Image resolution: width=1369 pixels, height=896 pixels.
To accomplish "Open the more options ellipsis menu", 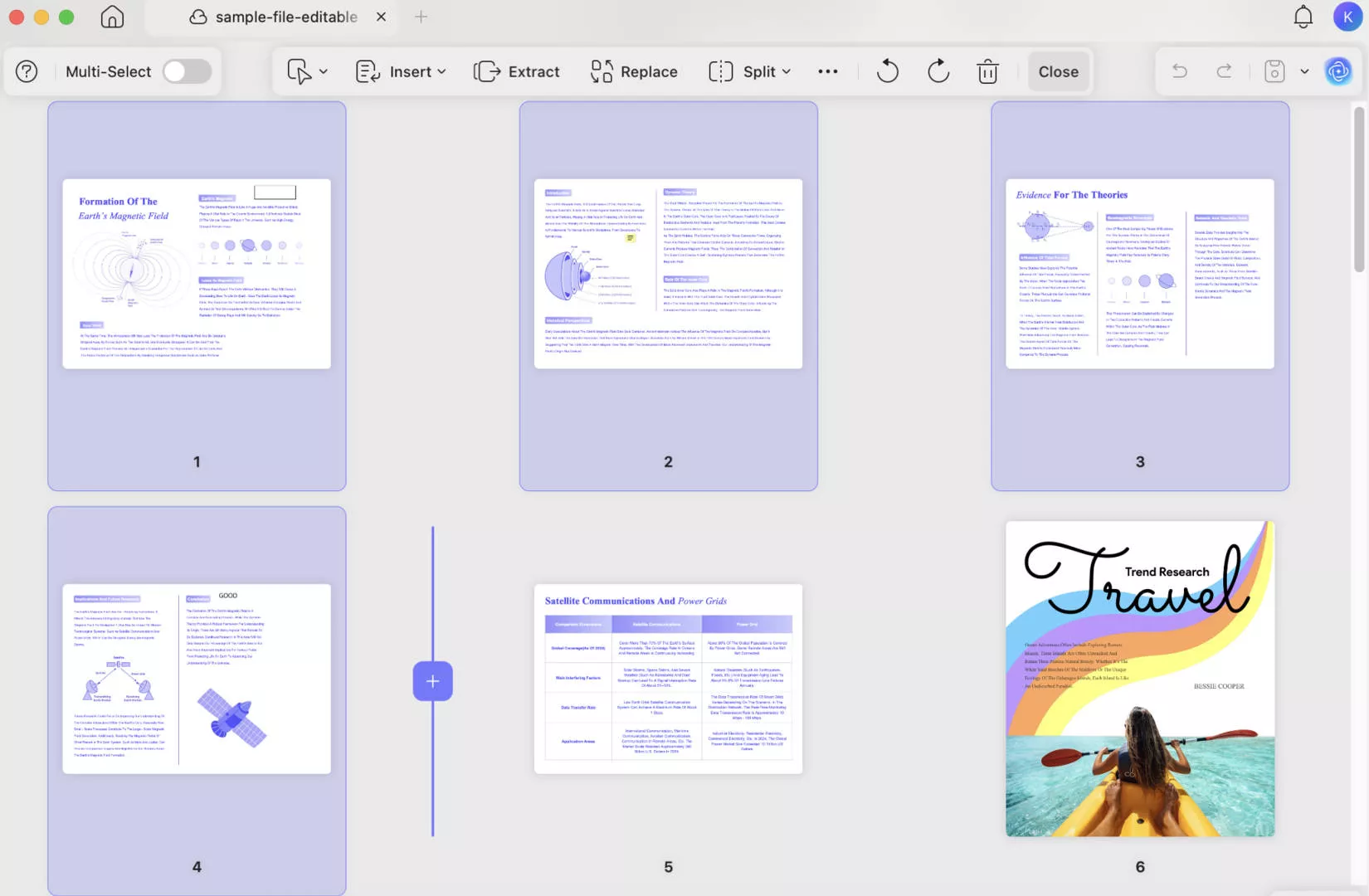I will (827, 71).
